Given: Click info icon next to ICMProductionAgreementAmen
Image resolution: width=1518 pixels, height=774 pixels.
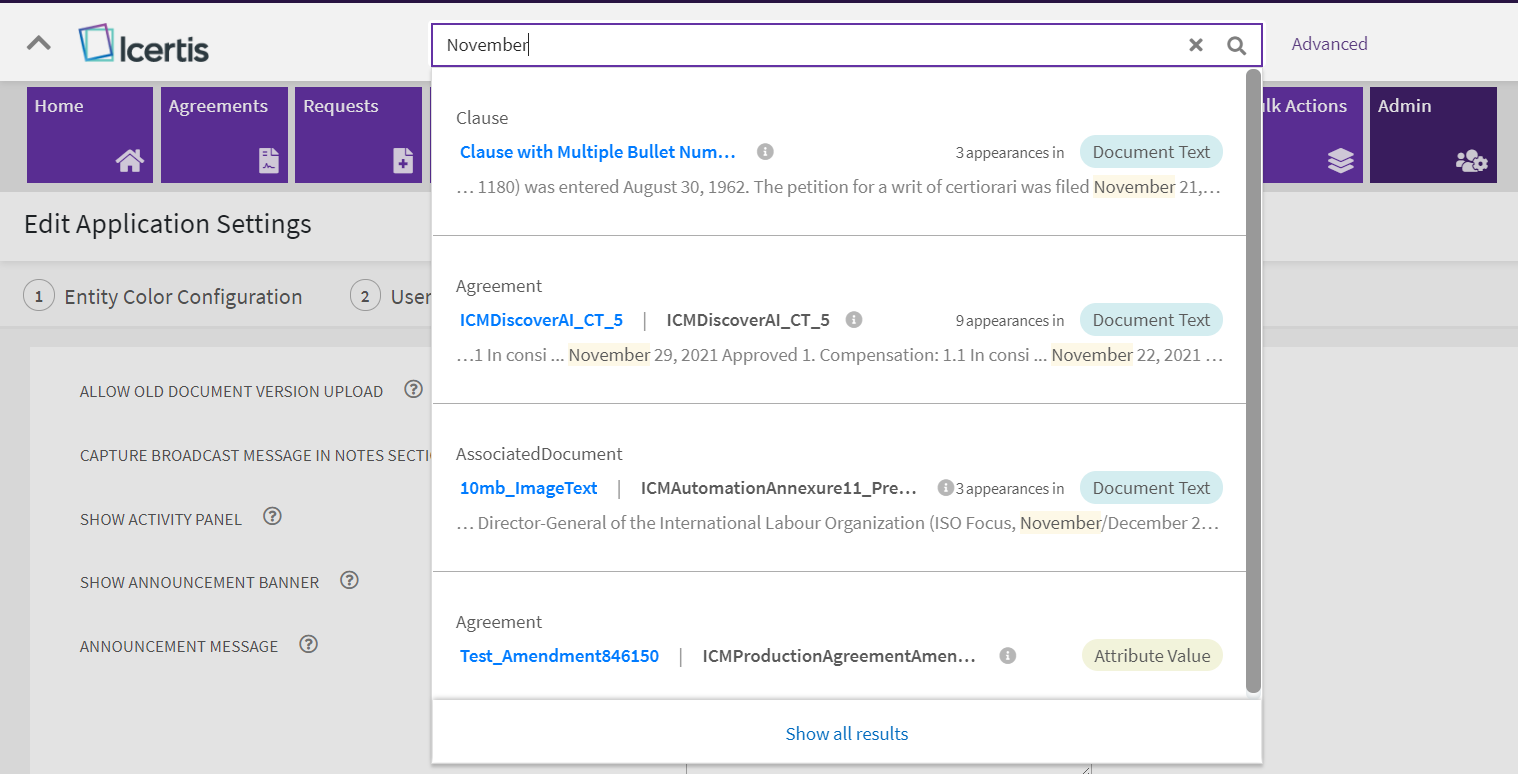Looking at the screenshot, I should point(1008,656).
